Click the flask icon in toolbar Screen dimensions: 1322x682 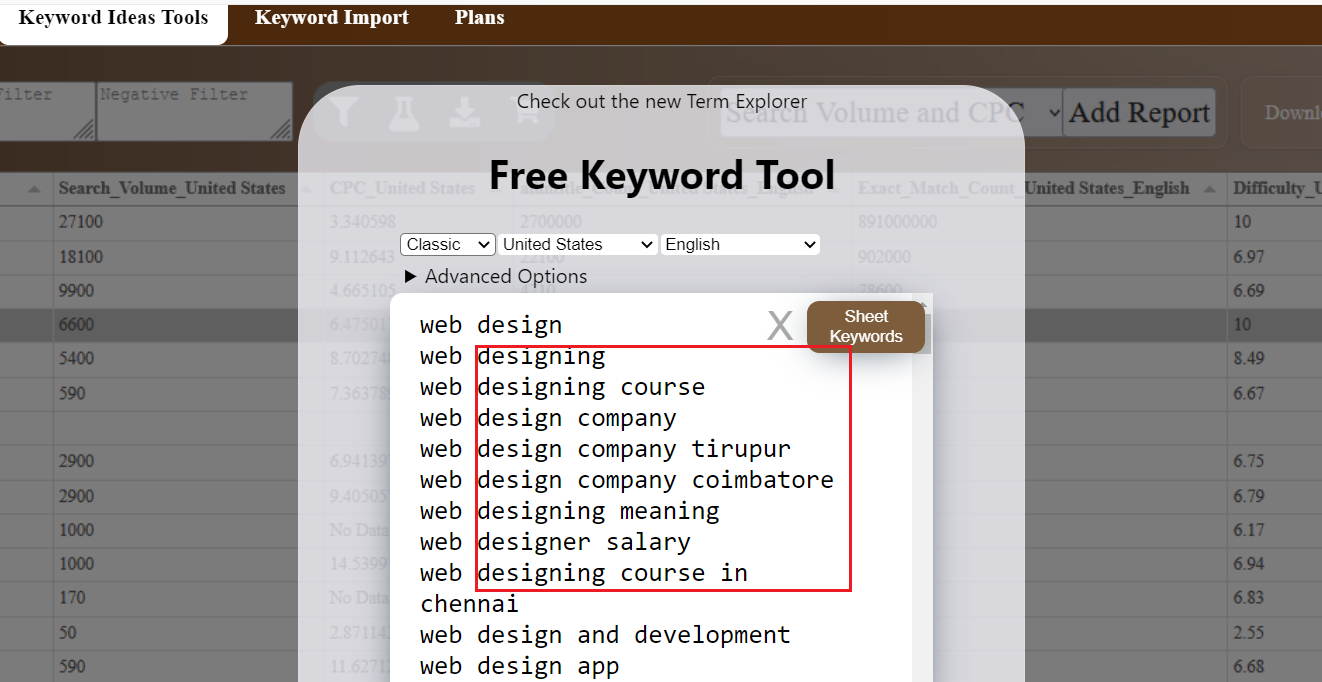(x=404, y=113)
